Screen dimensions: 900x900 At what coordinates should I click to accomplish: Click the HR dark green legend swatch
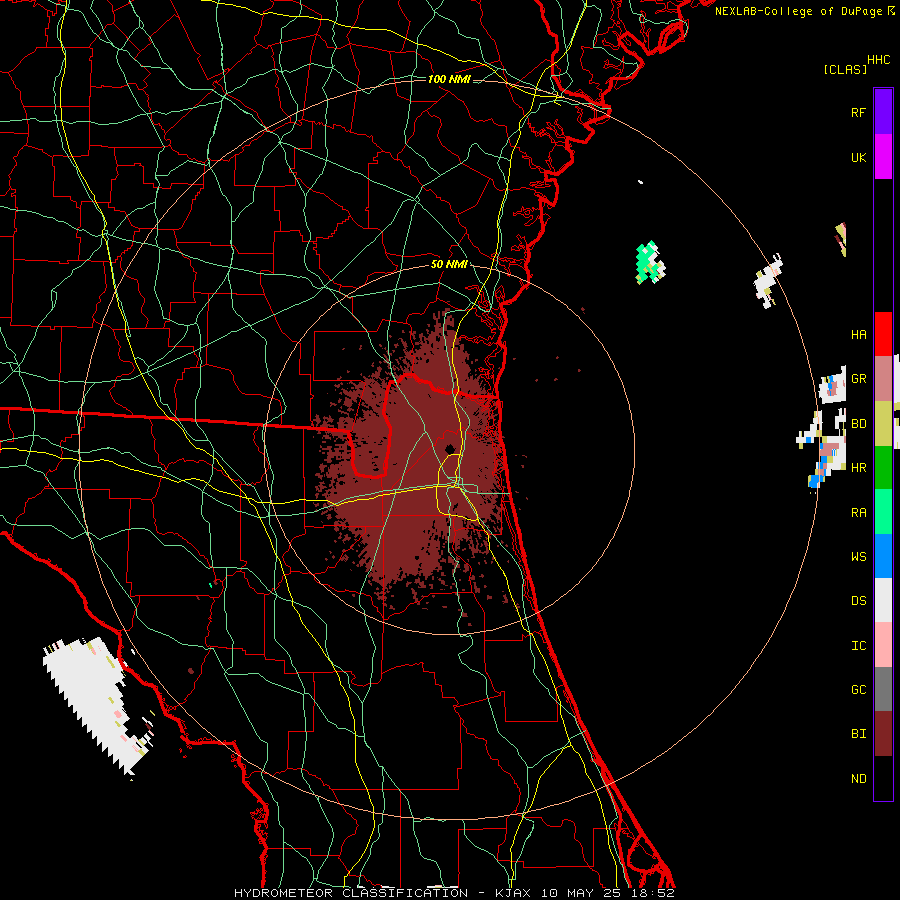click(883, 468)
